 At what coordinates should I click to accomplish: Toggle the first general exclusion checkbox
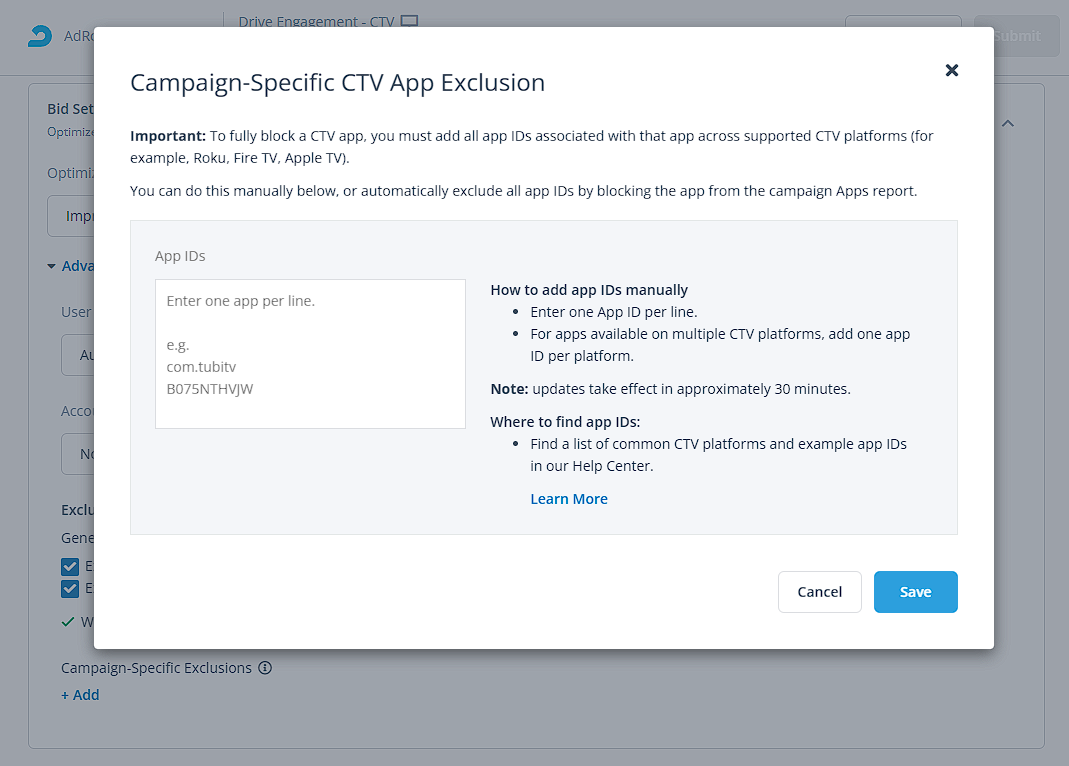pos(70,566)
